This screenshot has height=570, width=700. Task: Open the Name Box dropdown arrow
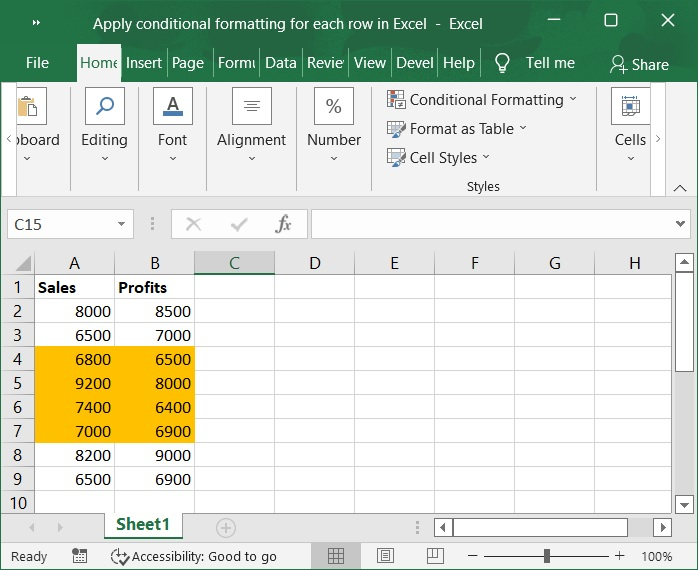pos(122,224)
